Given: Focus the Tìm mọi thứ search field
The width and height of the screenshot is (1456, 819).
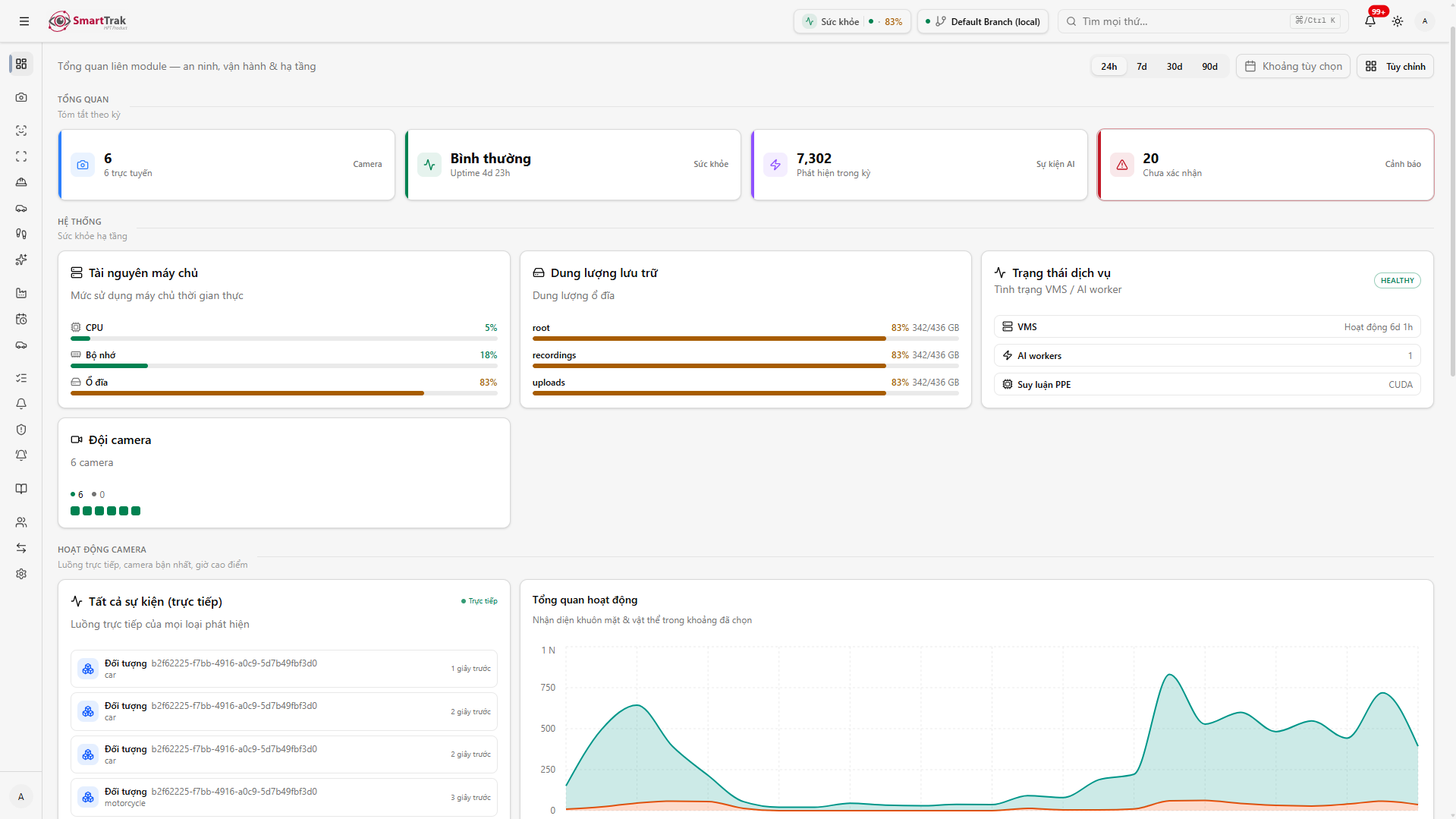Looking at the screenshot, I should pyautogui.click(x=1203, y=21).
